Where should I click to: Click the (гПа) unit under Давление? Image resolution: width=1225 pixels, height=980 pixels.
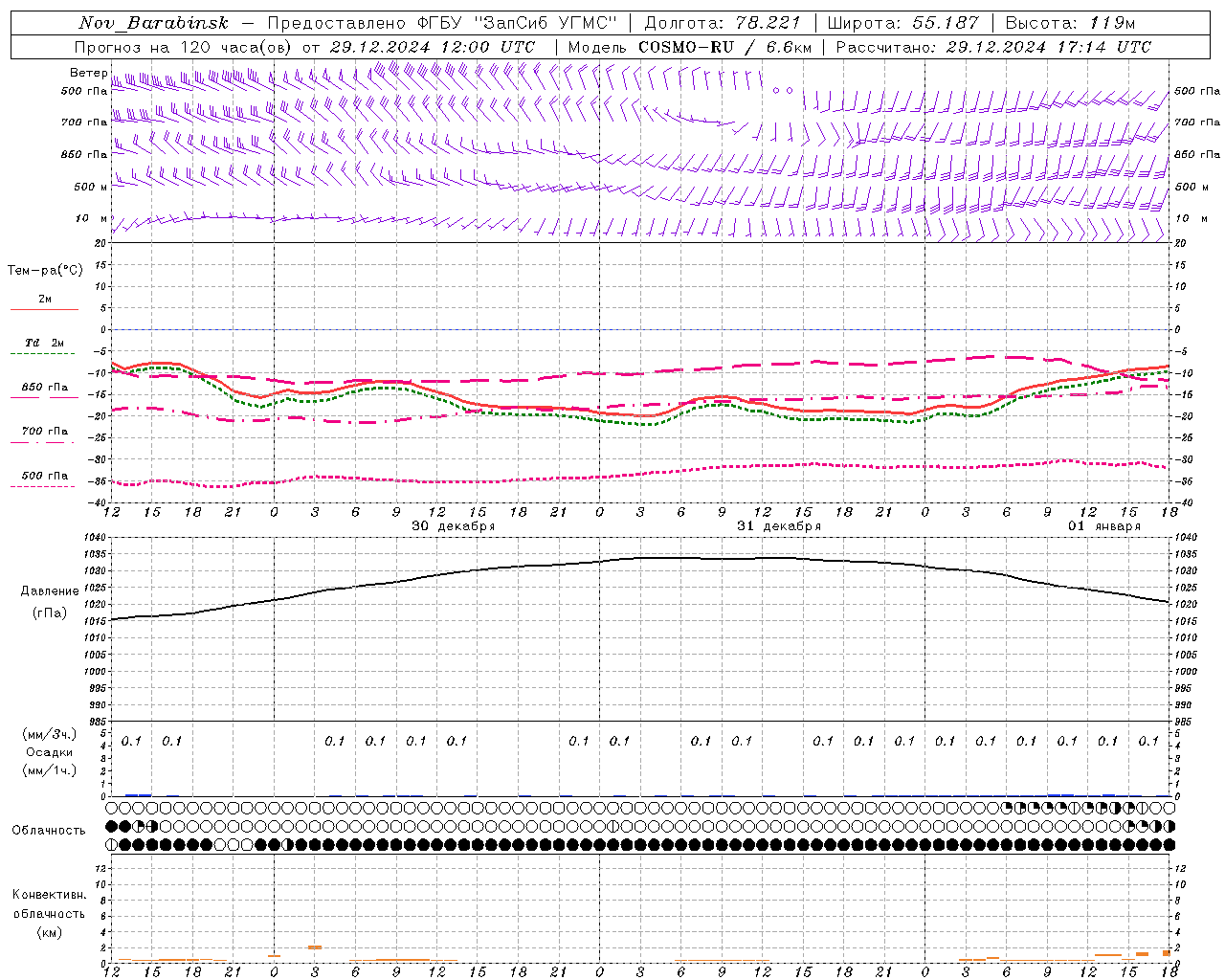tap(49, 613)
